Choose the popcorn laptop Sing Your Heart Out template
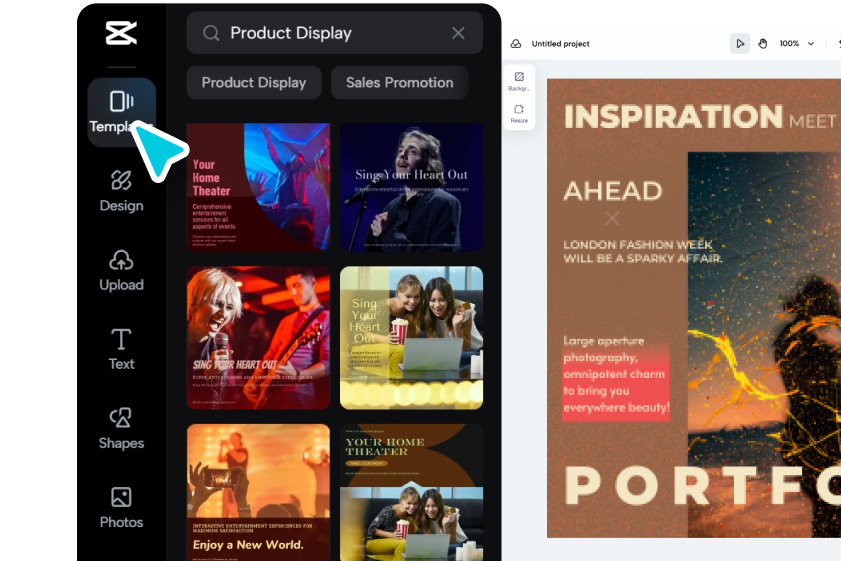The height and width of the screenshot is (561, 841). 411,338
